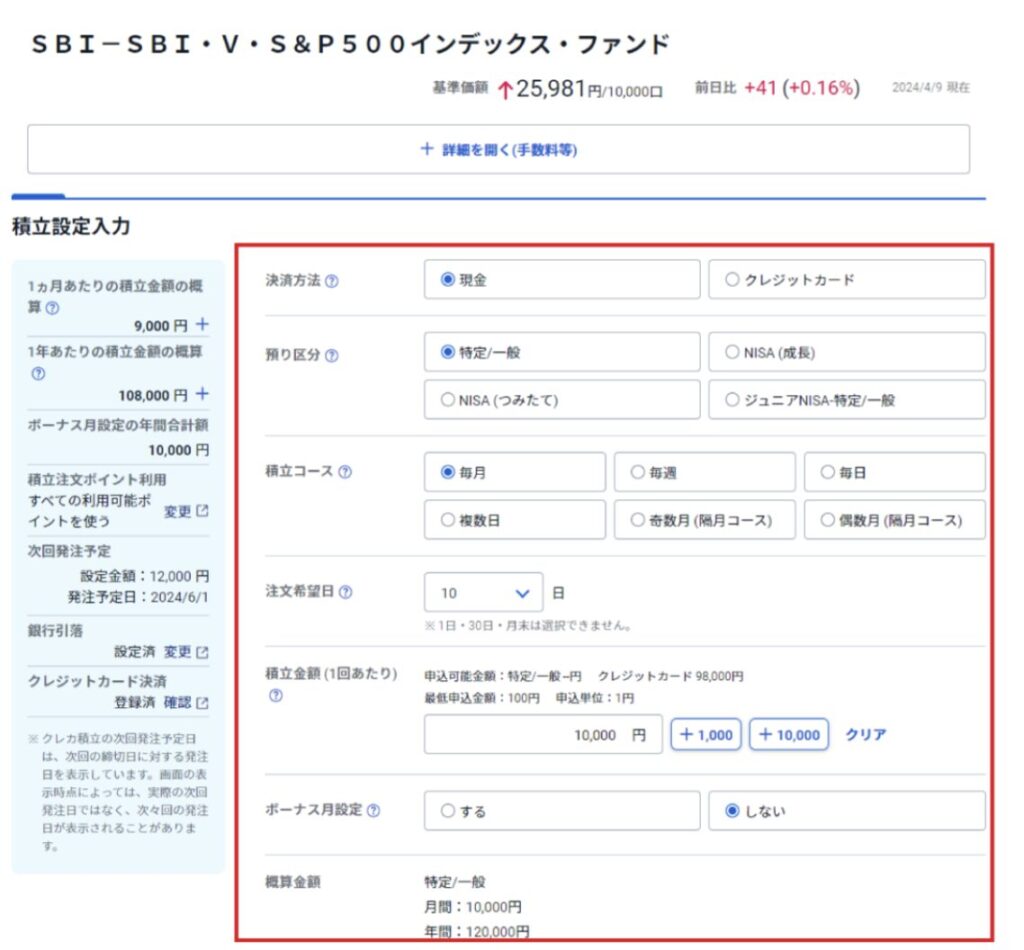Select NISA (つみたて) account type
Image resolution: width=1024 pixels, height=950 pixels.
click(x=562, y=400)
